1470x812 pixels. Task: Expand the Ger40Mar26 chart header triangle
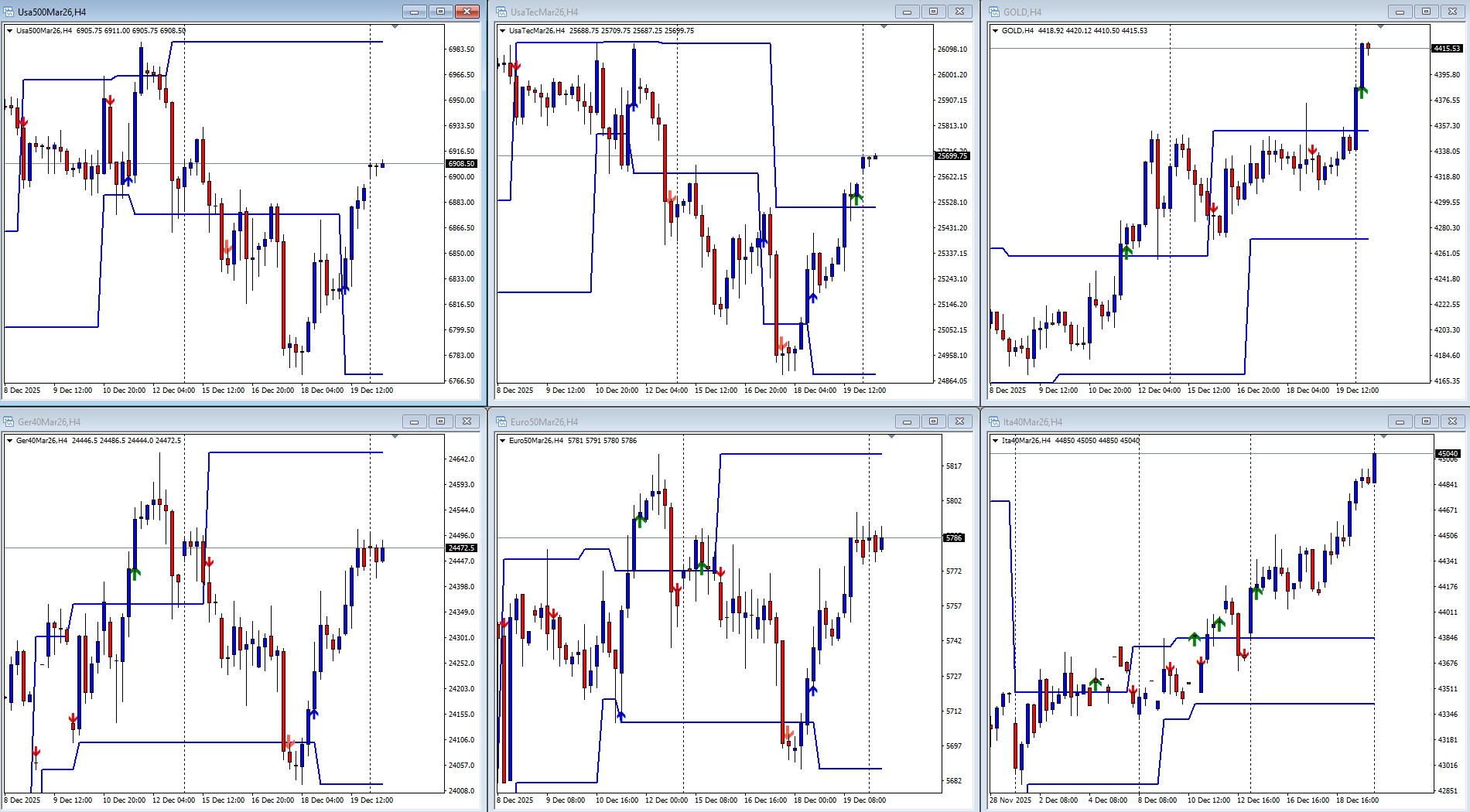(9, 441)
